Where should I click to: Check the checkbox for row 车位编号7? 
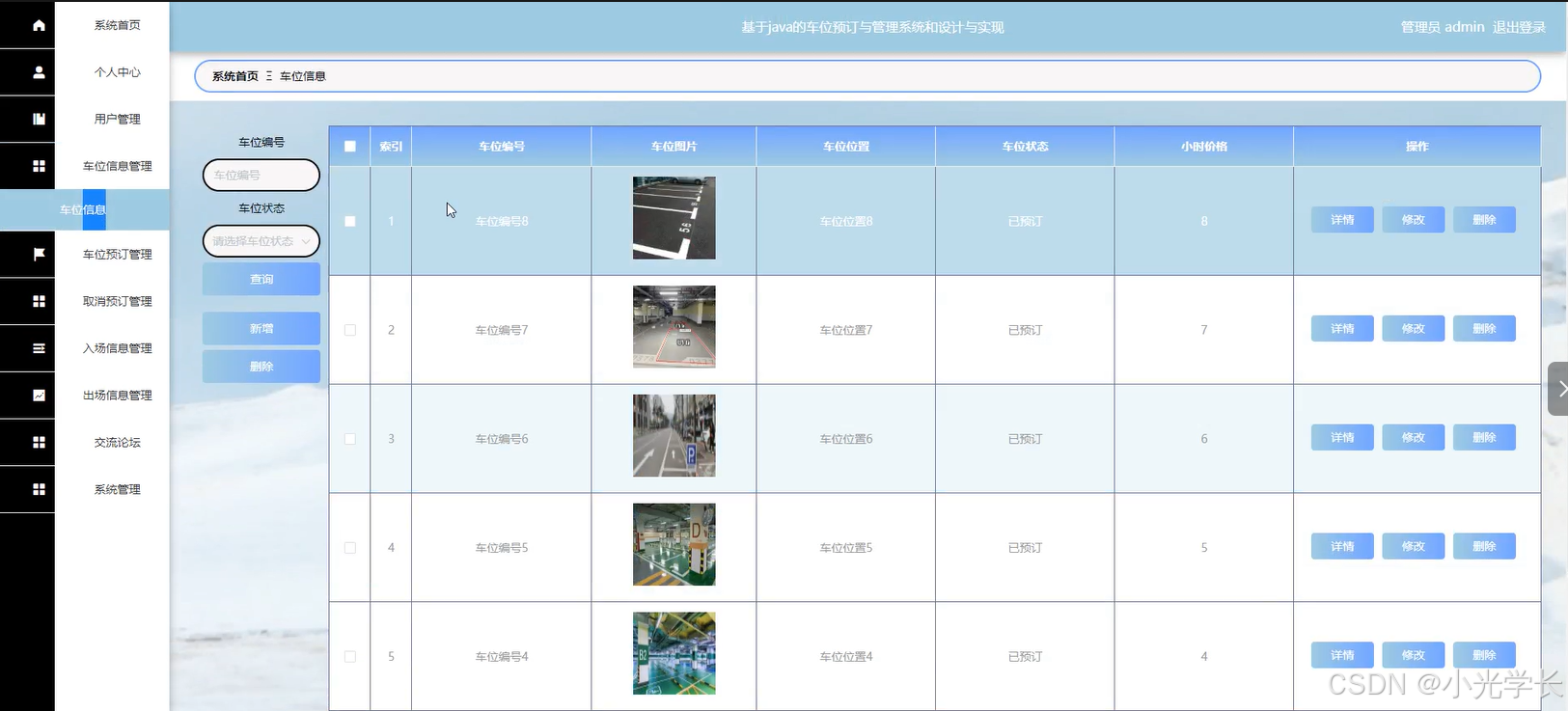(350, 330)
